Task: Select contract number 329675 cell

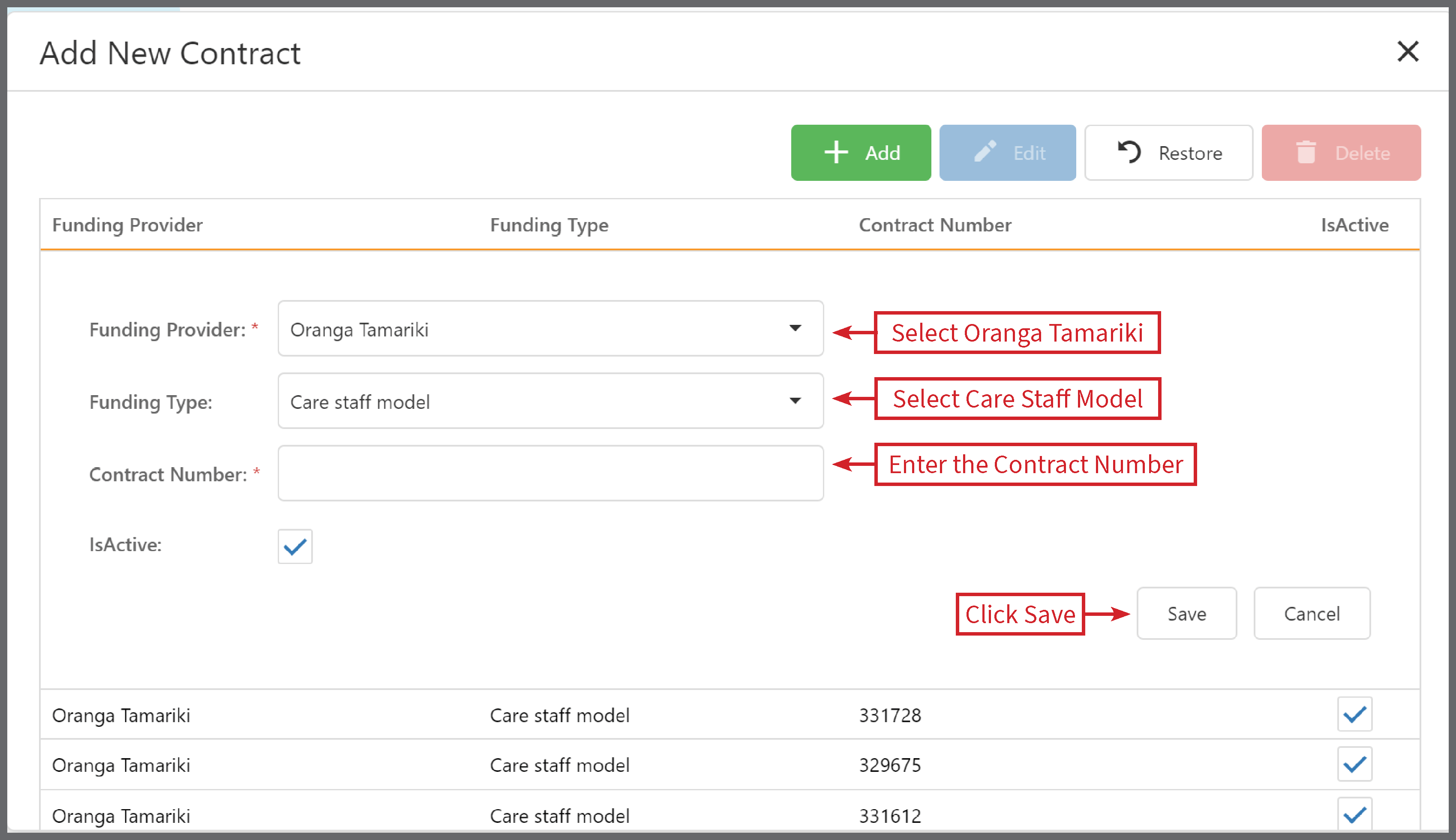Action: pos(890,765)
